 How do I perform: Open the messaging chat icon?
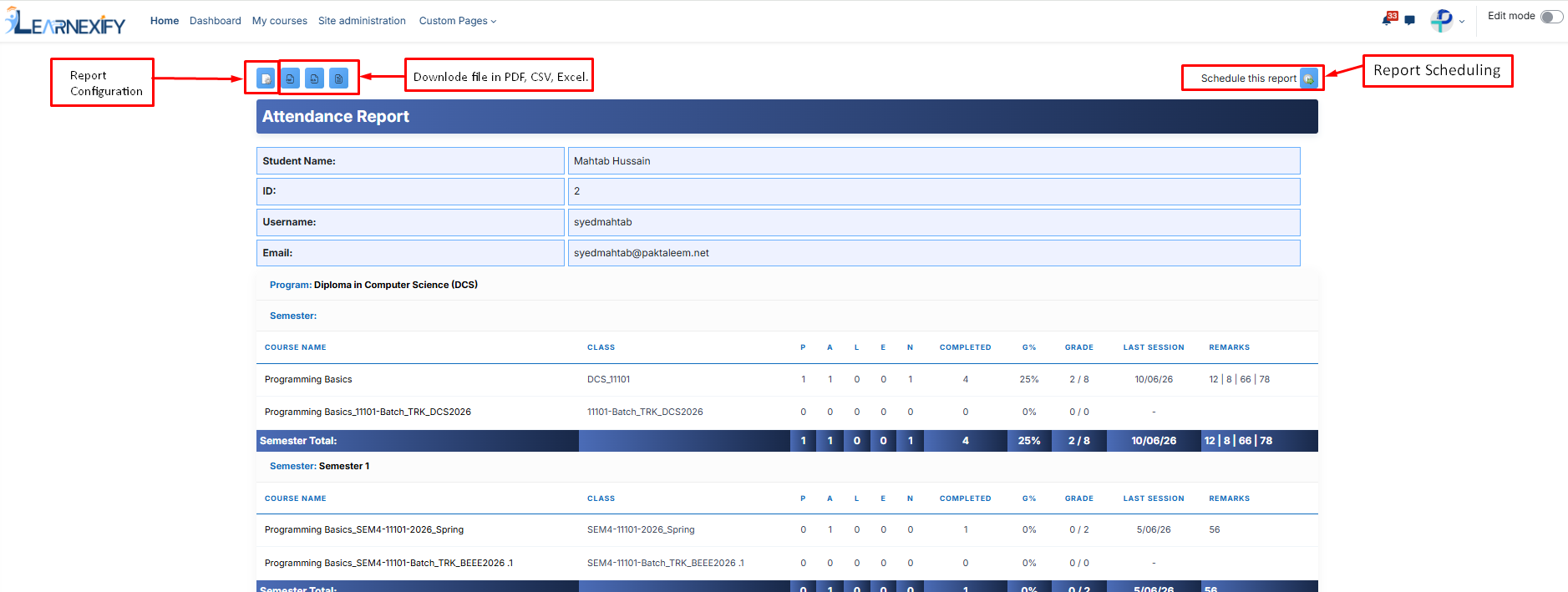pos(1410,21)
